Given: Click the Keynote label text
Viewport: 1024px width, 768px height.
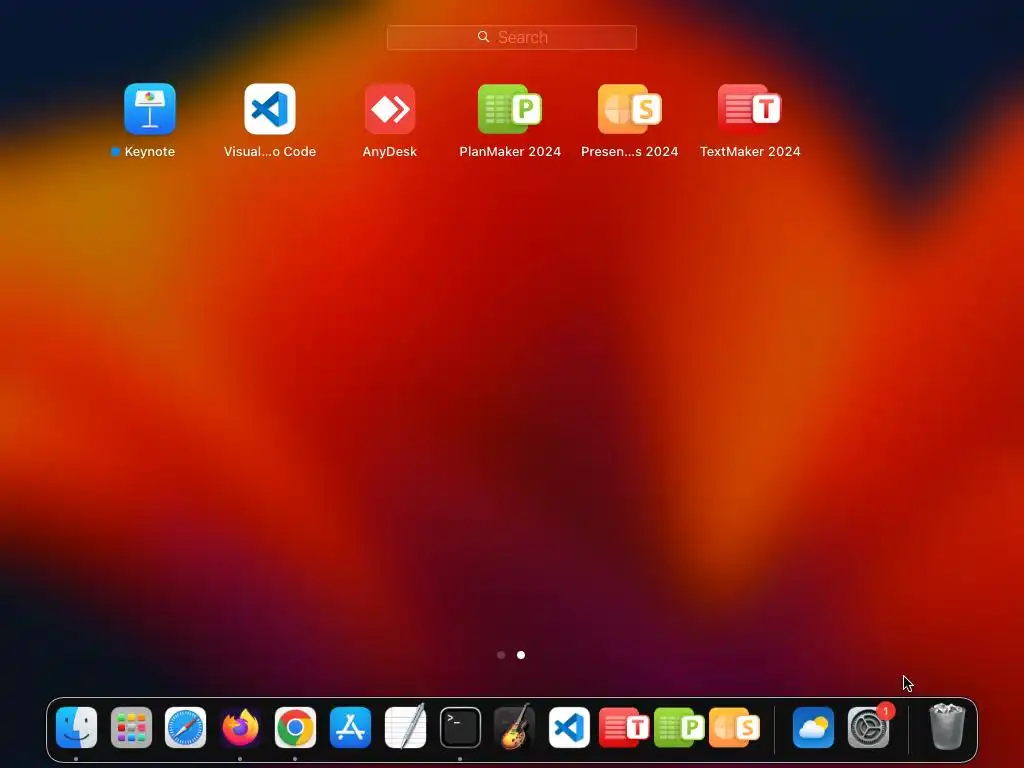Looking at the screenshot, I should 150,152.
